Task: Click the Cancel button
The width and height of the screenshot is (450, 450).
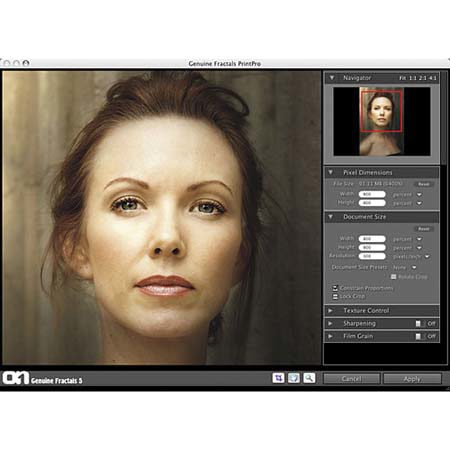Action: click(x=351, y=379)
